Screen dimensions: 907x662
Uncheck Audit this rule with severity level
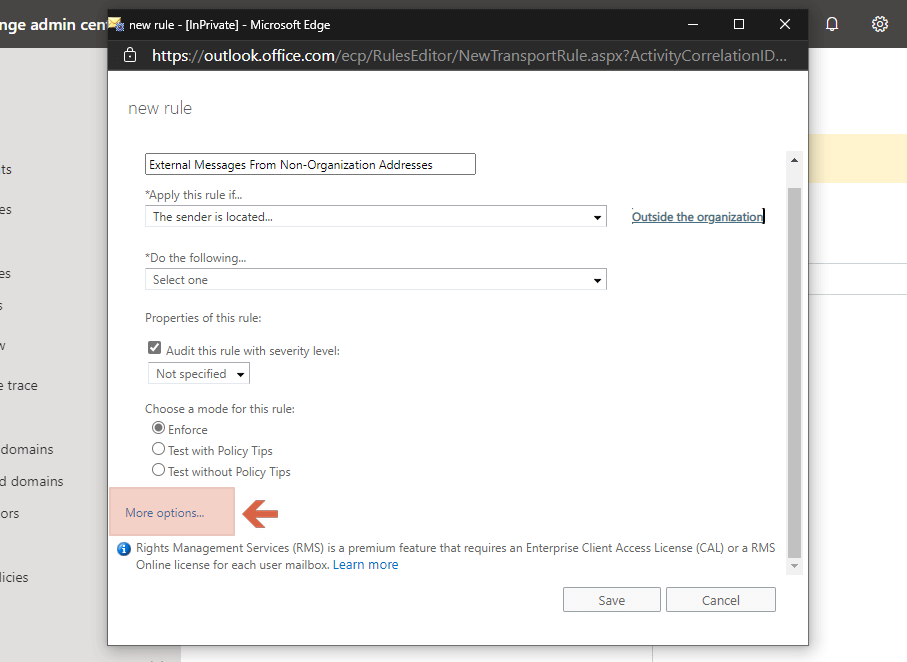point(154,348)
